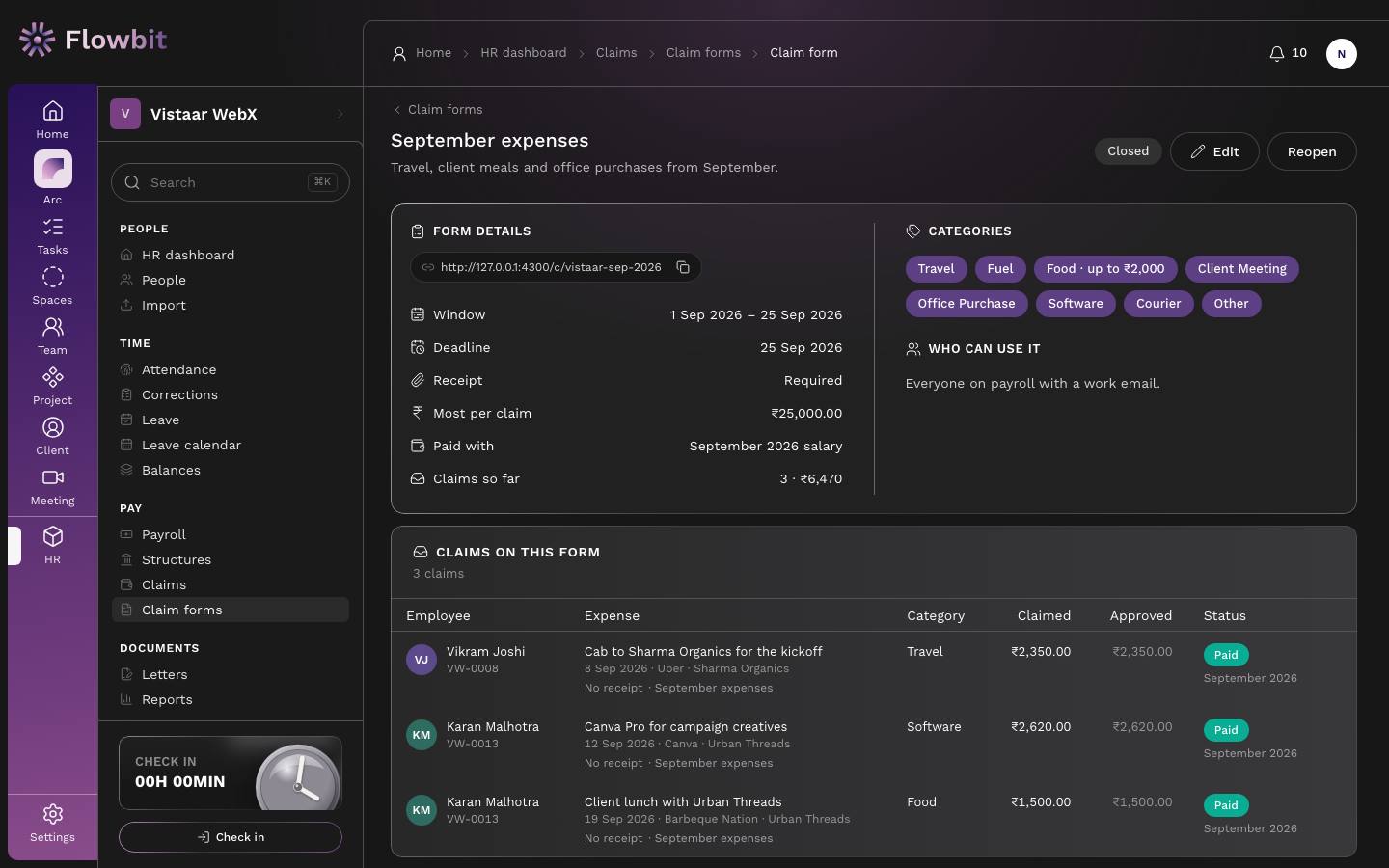Click the Reopen button
1389x868 pixels.
[1312, 151]
